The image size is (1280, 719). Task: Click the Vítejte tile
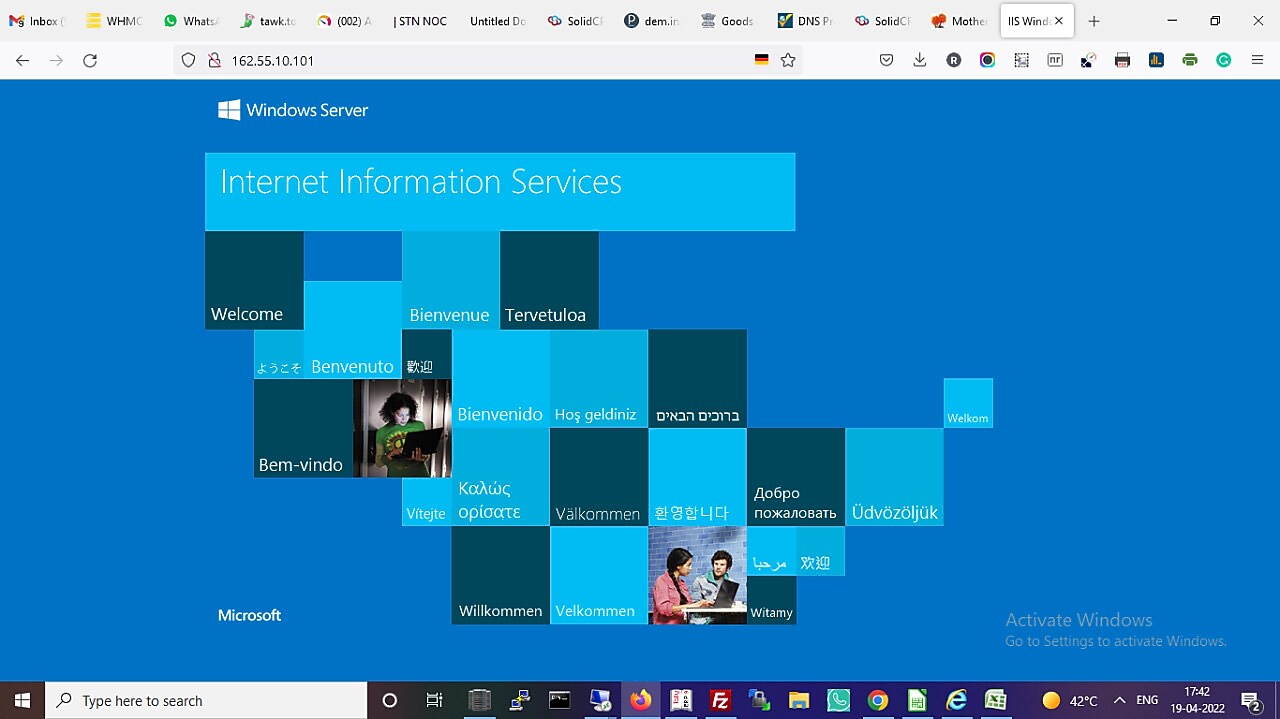tap(426, 502)
